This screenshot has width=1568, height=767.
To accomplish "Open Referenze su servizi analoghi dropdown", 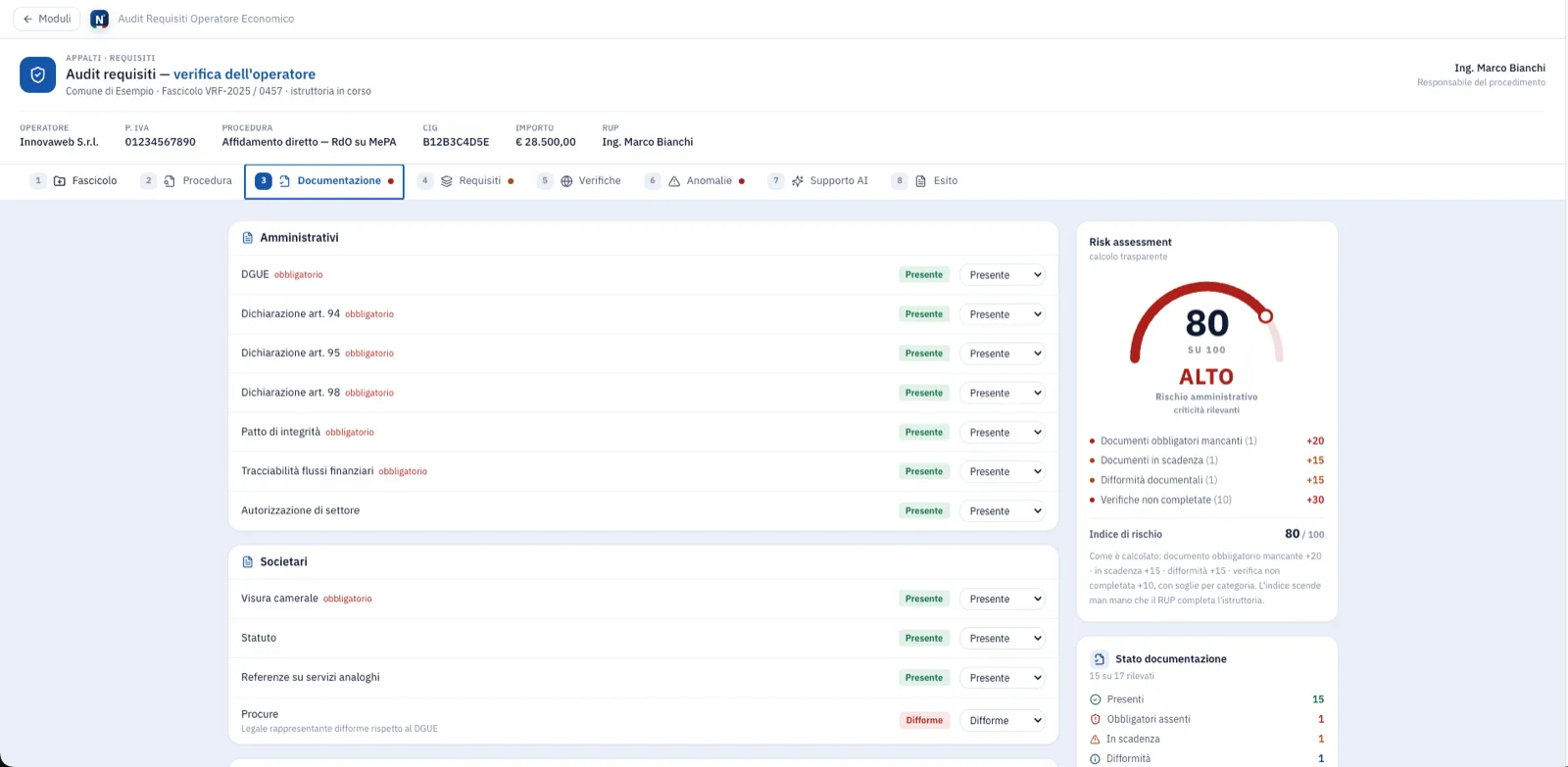I will (x=1003, y=678).
